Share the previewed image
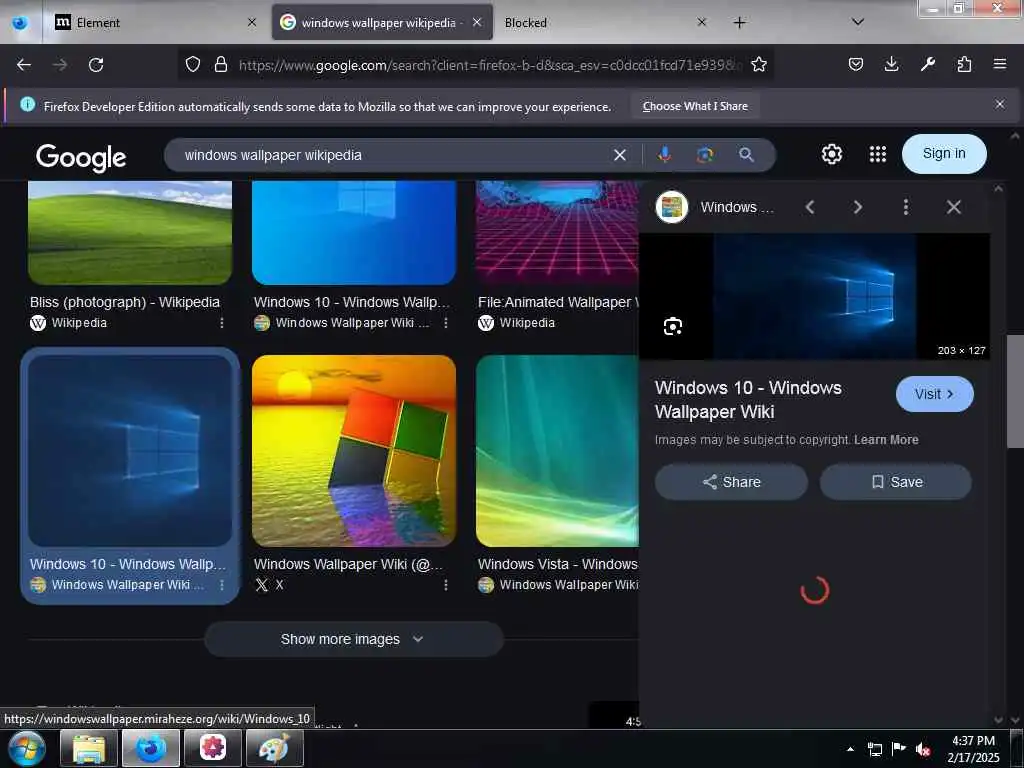The width and height of the screenshot is (1024, 768). (731, 482)
